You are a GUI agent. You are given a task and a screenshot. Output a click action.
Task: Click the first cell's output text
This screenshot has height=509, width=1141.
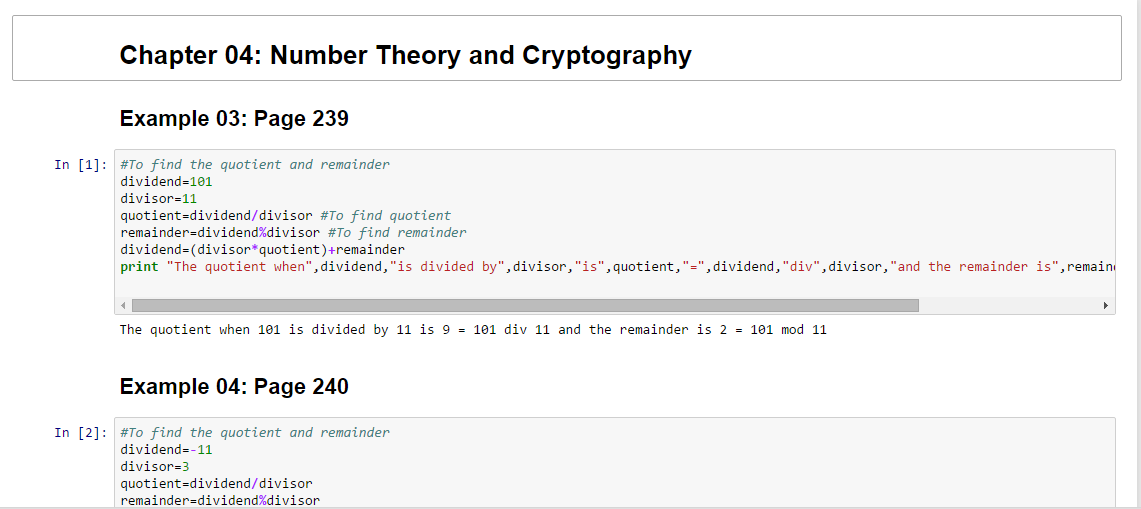473,330
